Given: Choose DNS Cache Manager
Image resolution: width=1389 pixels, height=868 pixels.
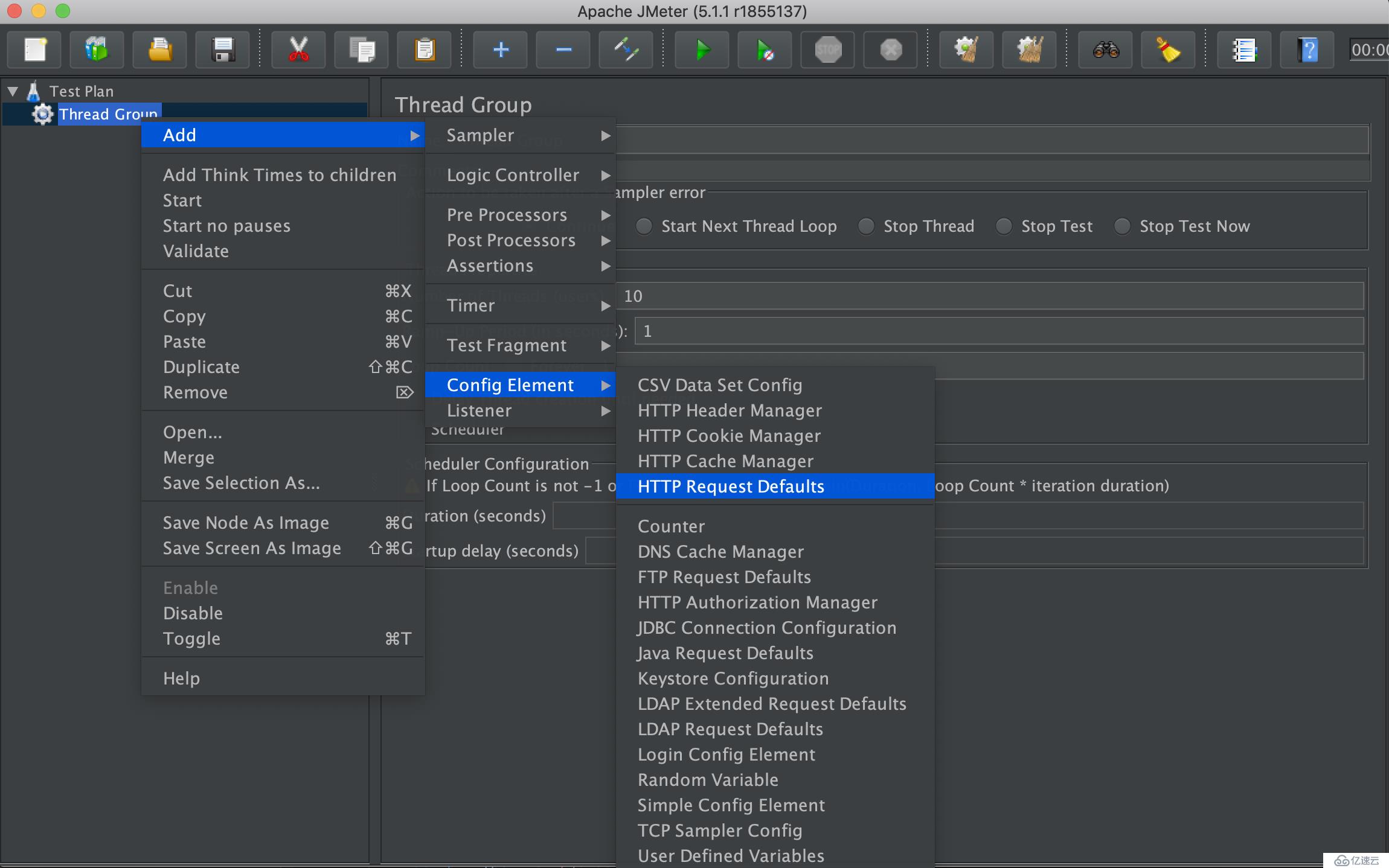Looking at the screenshot, I should (x=775, y=552).
